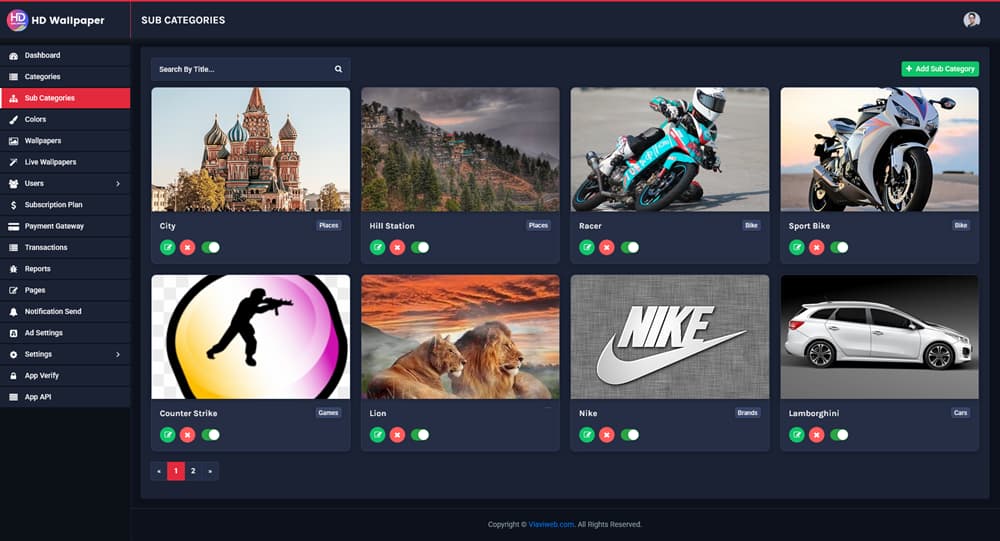1000x541 pixels.
Task: Open Payment Gateway page
Action: [65, 226]
